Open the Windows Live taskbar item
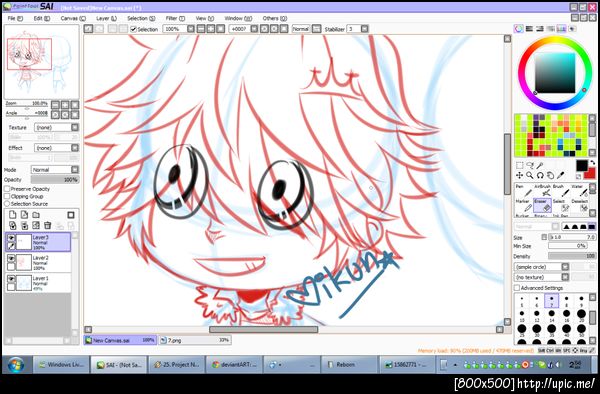The width and height of the screenshot is (600, 394). click(x=61, y=365)
